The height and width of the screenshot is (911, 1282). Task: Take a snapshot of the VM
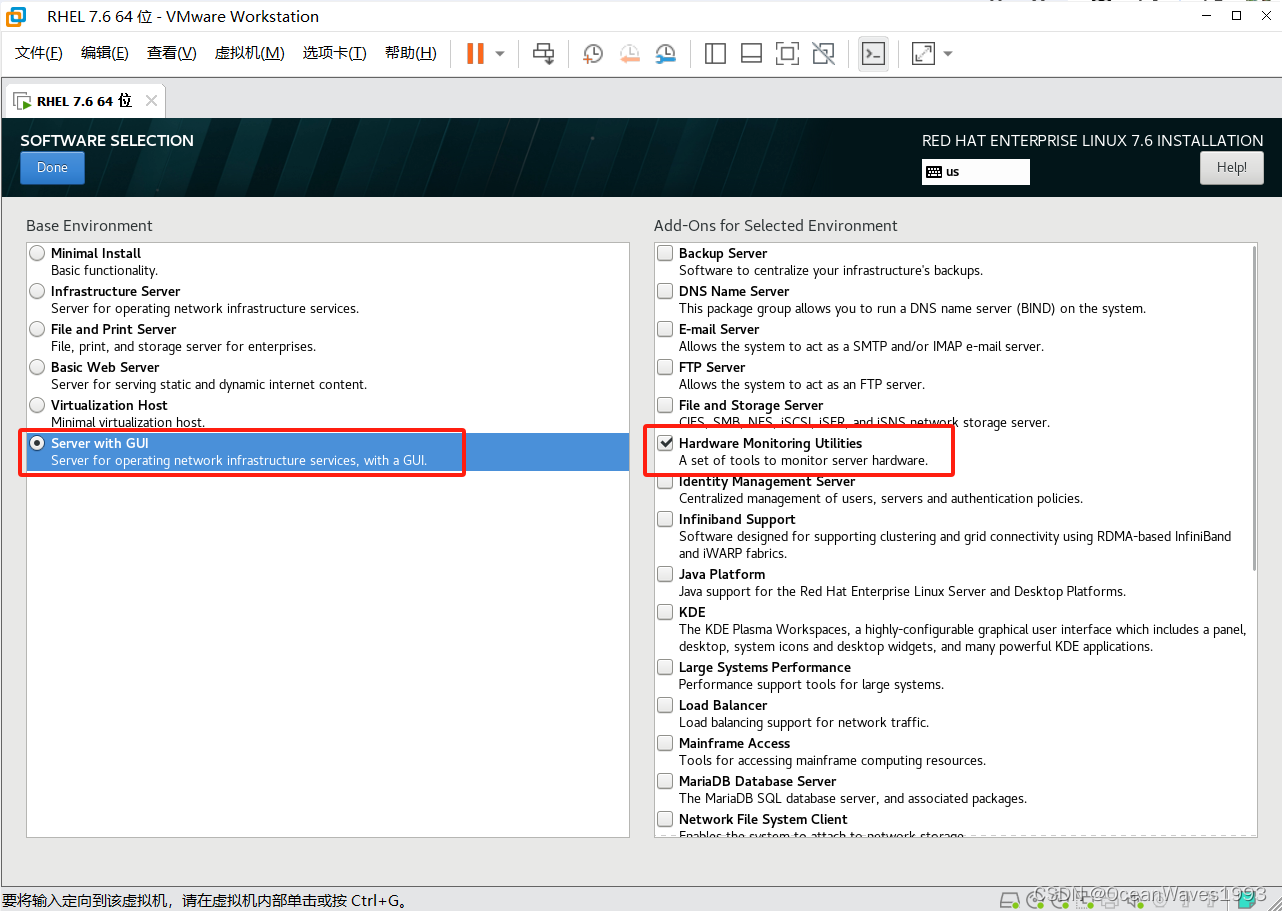click(x=593, y=53)
